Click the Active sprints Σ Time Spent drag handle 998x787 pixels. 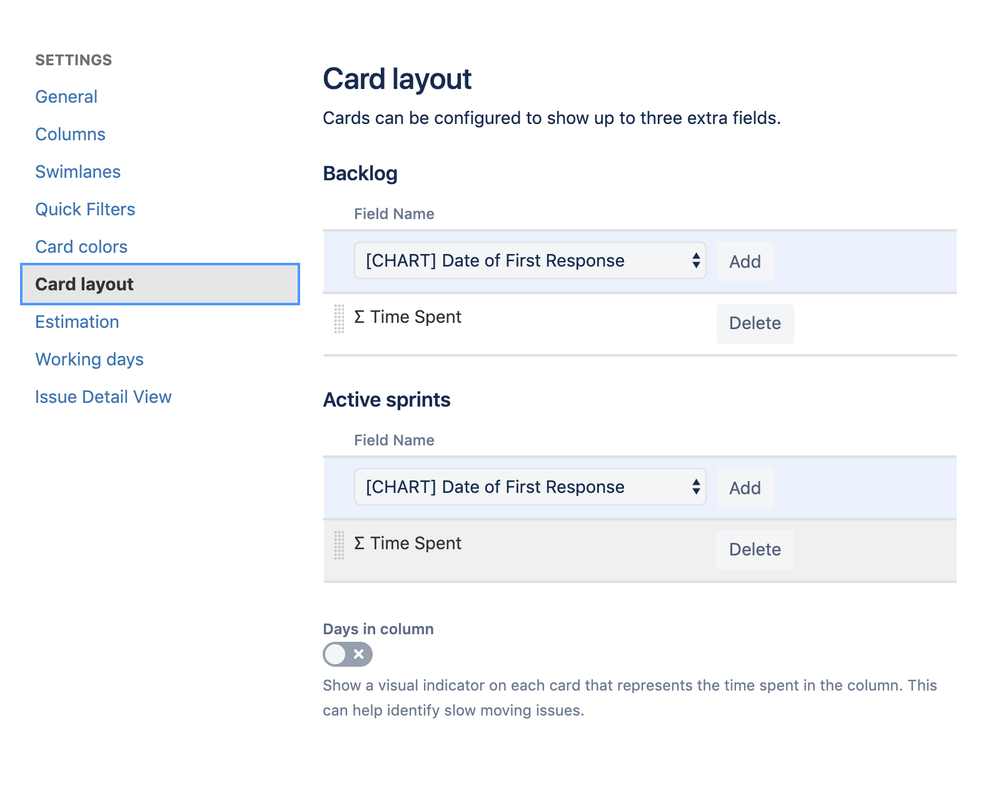(339, 545)
